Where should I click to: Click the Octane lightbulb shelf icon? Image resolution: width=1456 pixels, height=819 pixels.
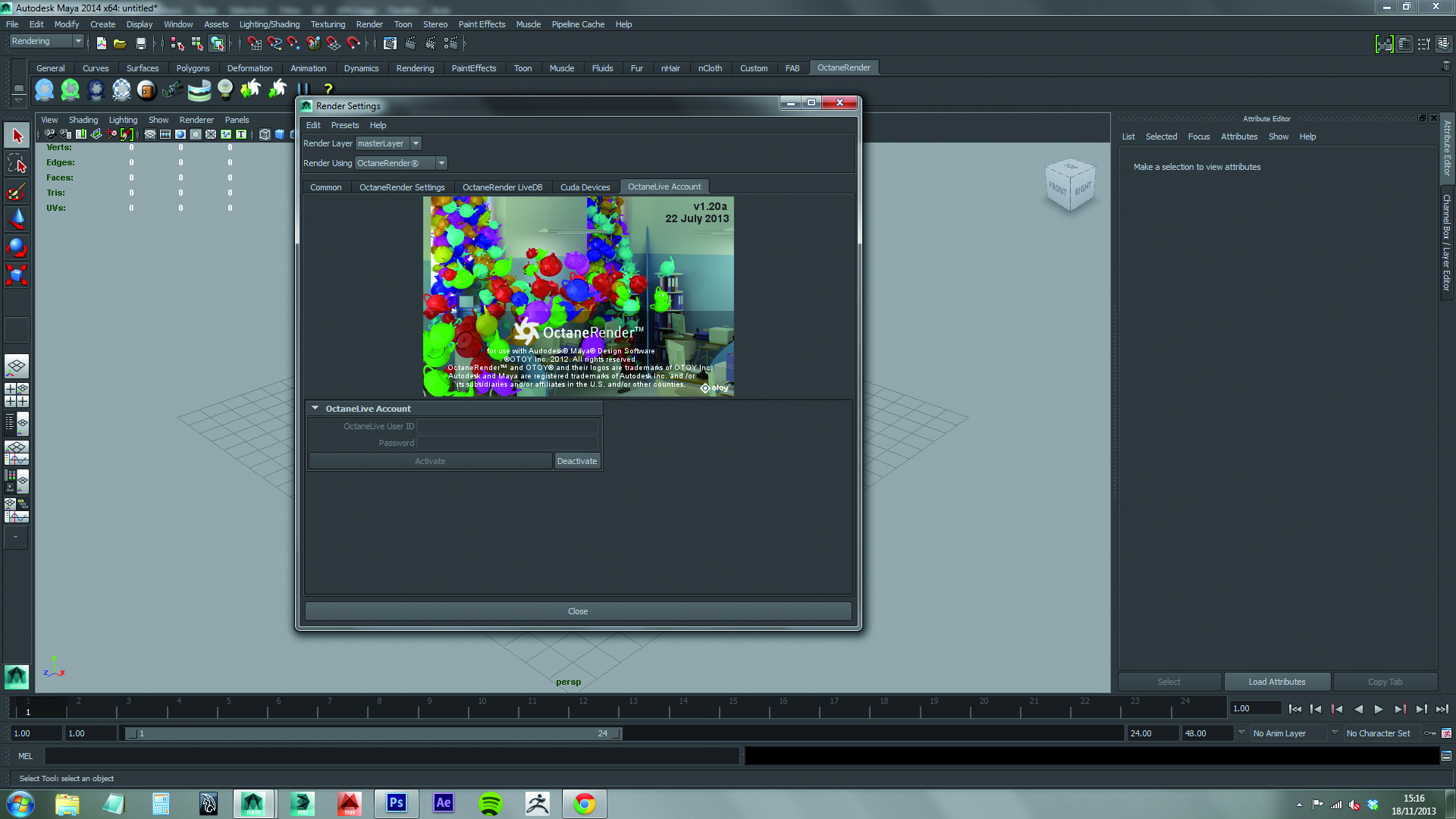(225, 89)
